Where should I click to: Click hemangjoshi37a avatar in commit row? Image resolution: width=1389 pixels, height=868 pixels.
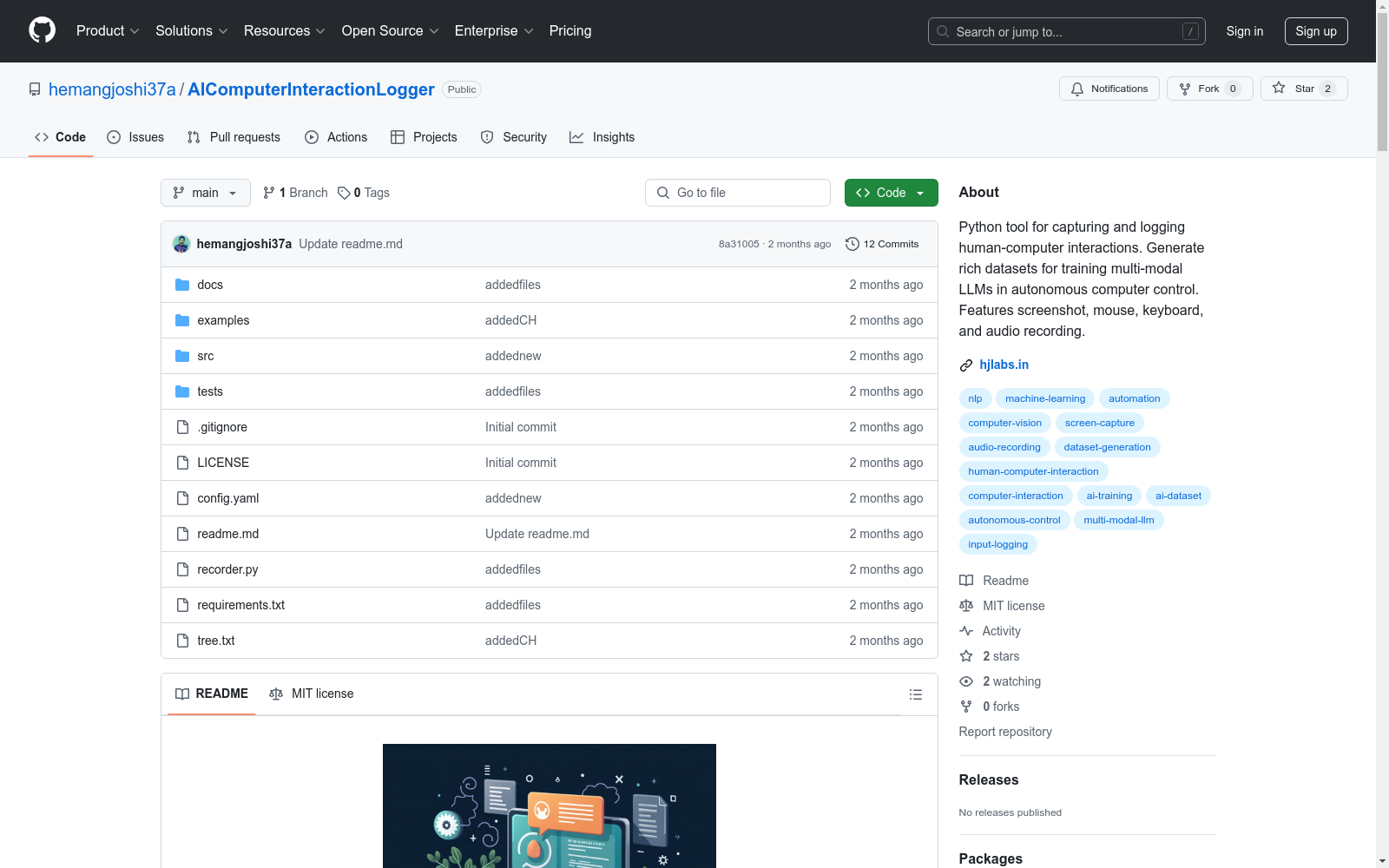point(181,244)
